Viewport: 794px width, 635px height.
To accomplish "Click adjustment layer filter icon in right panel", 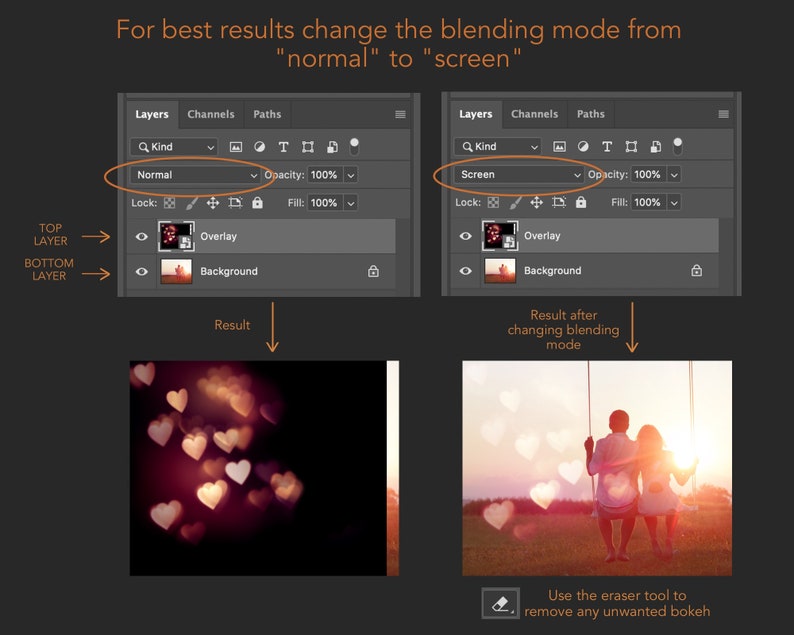I will coord(583,146).
